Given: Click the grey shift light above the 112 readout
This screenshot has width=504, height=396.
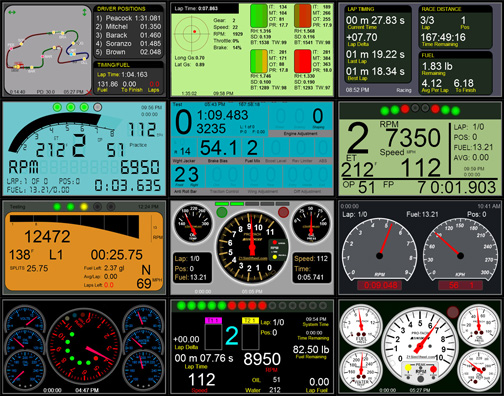Looking at the screenshot, I should pyautogui.click(x=97, y=107).
